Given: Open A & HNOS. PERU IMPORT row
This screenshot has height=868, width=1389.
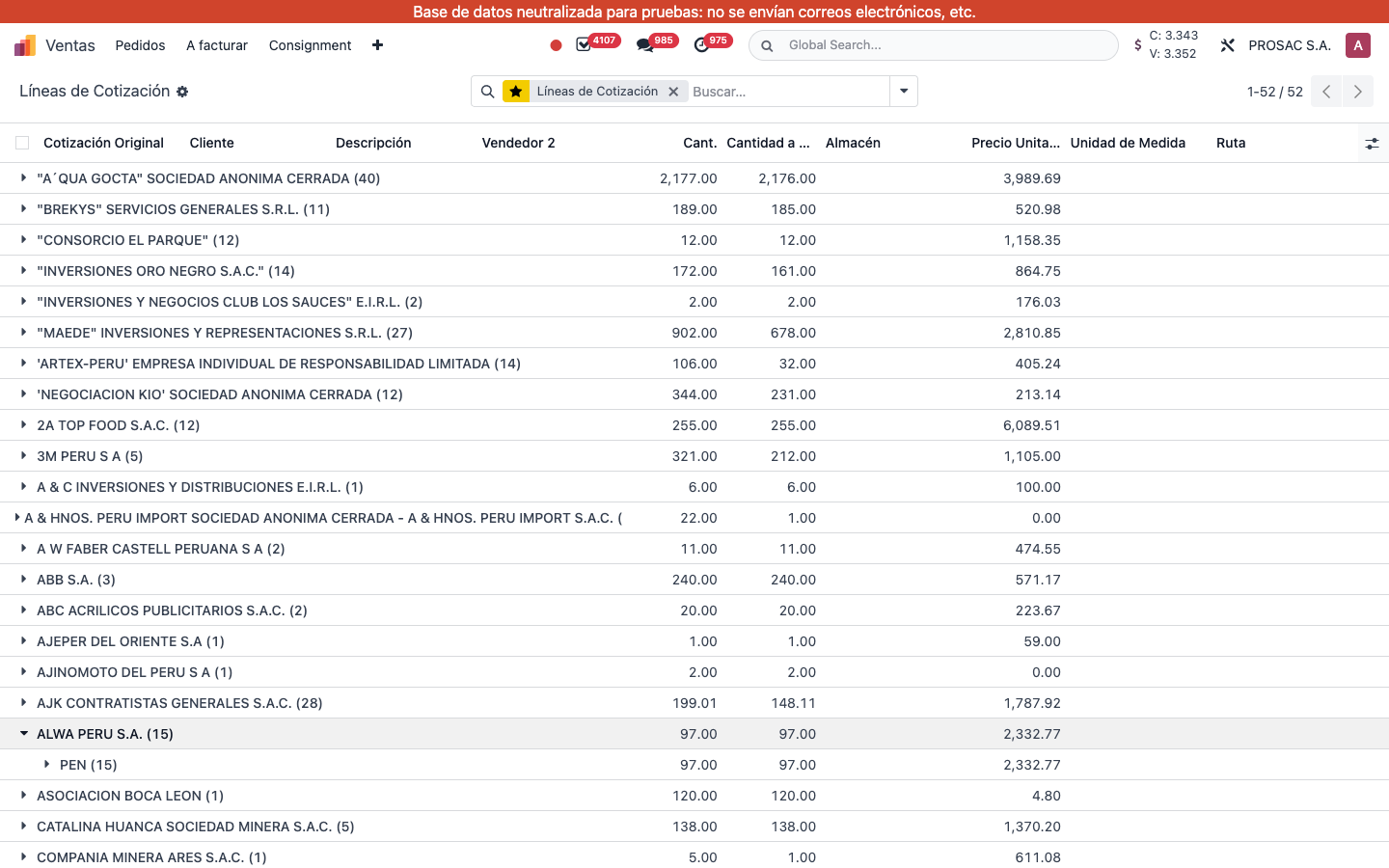Looking at the screenshot, I should pos(694,518).
